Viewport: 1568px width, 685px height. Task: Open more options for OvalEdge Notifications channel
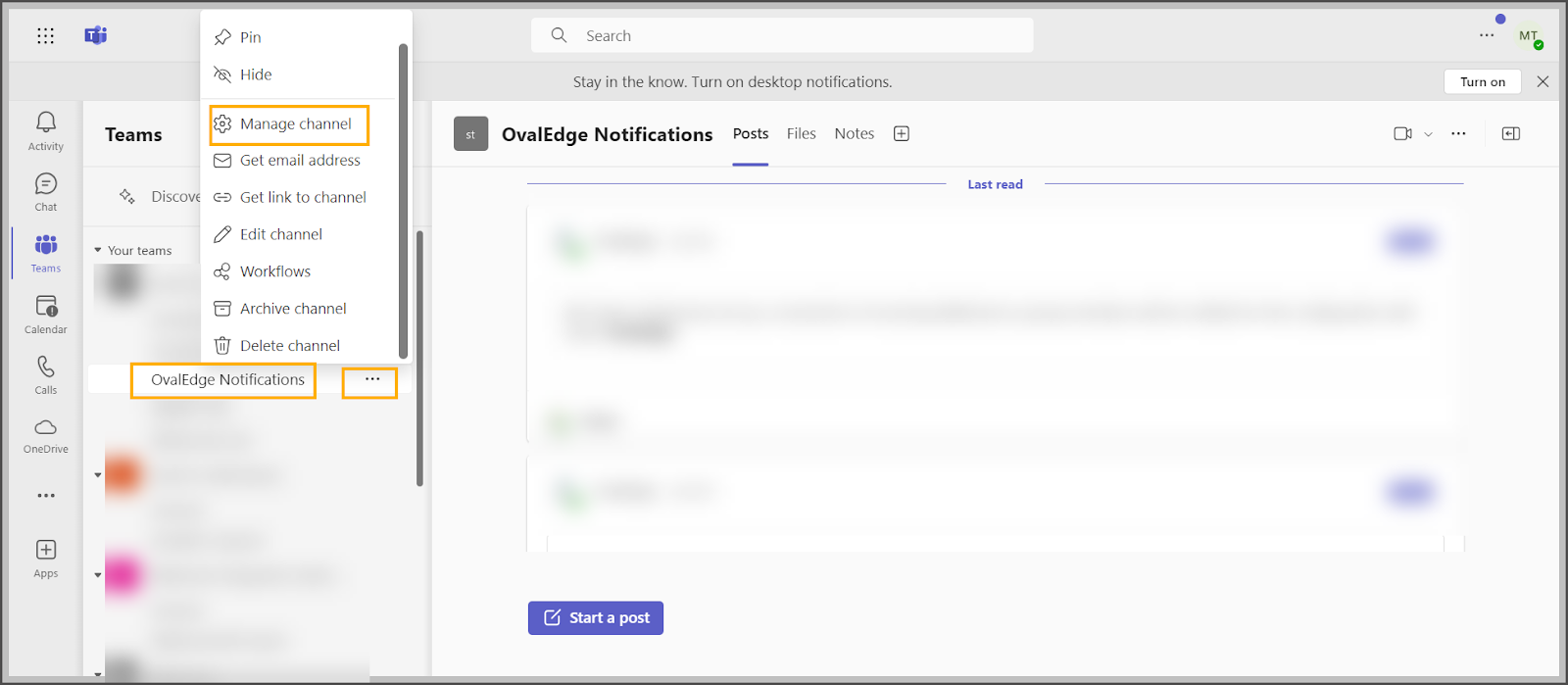click(x=371, y=380)
